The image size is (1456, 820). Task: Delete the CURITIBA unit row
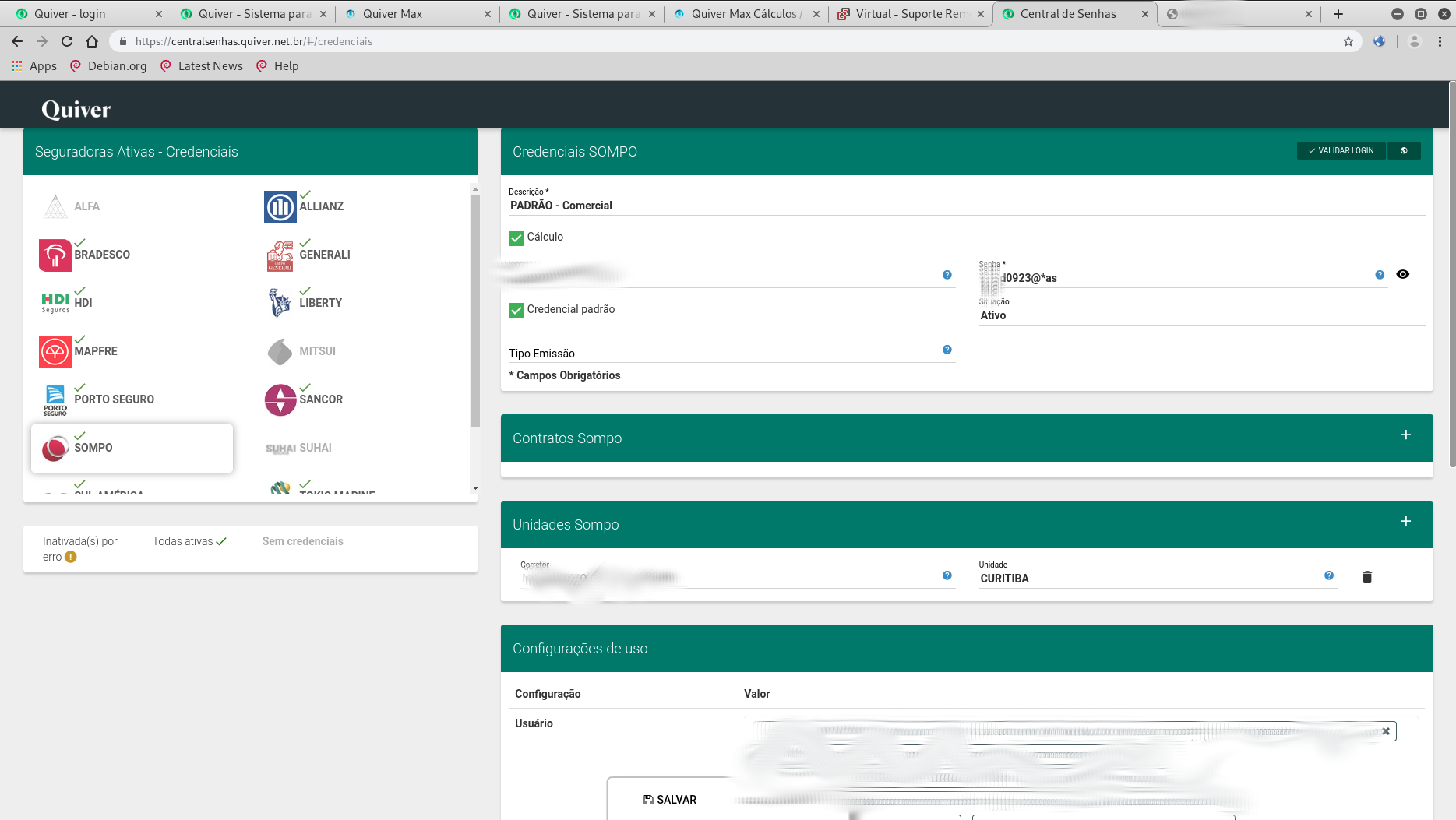coord(1367,577)
